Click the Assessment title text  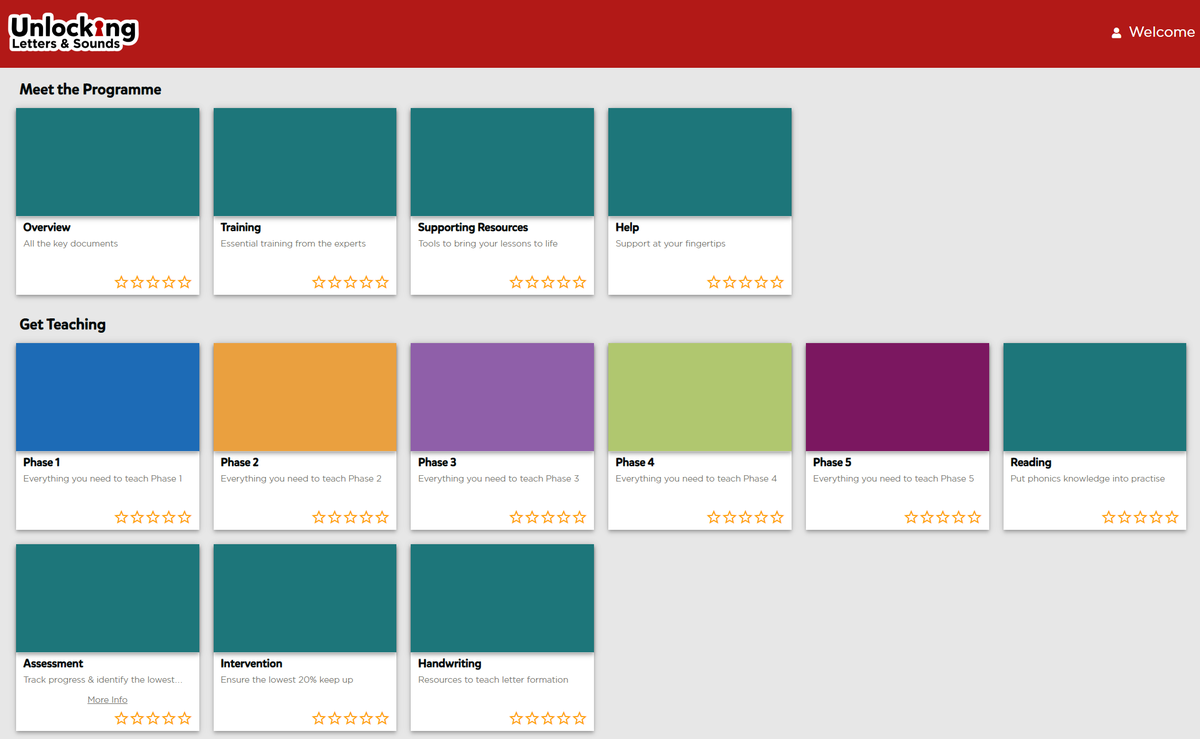coord(53,664)
